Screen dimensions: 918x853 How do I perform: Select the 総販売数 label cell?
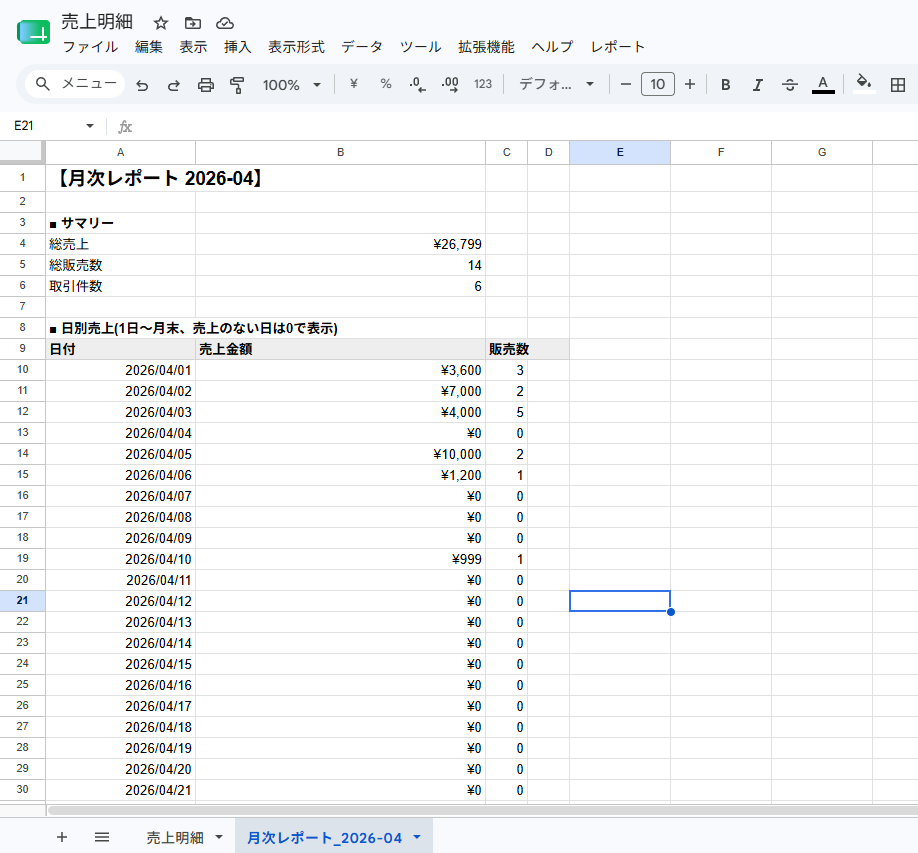tap(121, 265)
